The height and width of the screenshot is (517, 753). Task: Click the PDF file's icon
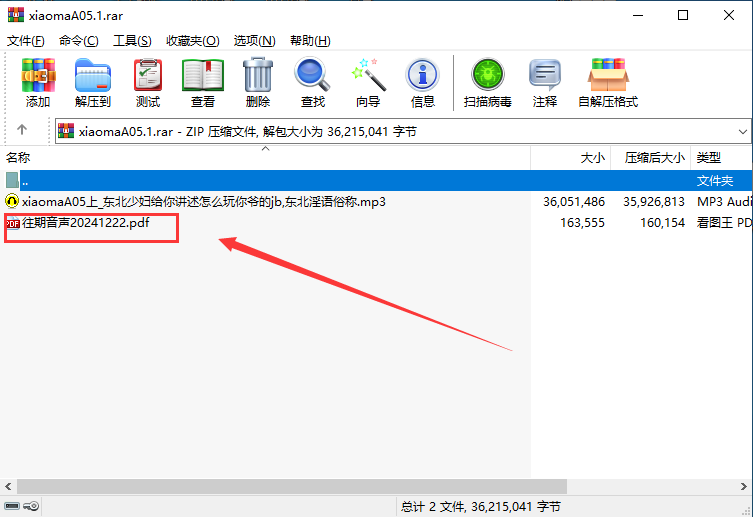(x=12, y=223)
